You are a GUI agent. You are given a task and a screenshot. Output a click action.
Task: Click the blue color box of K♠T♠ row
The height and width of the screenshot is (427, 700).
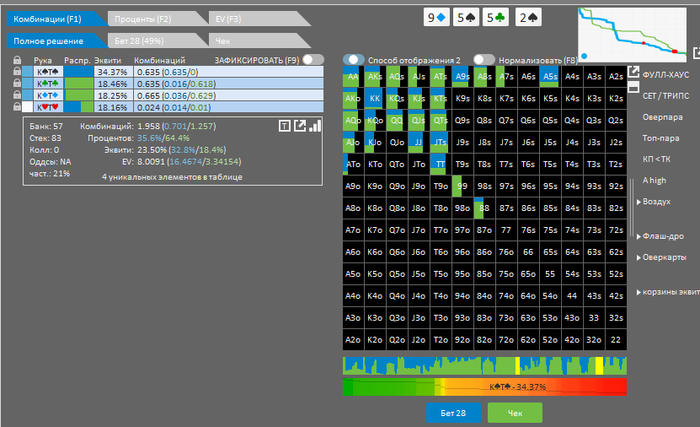click(28, 71)
